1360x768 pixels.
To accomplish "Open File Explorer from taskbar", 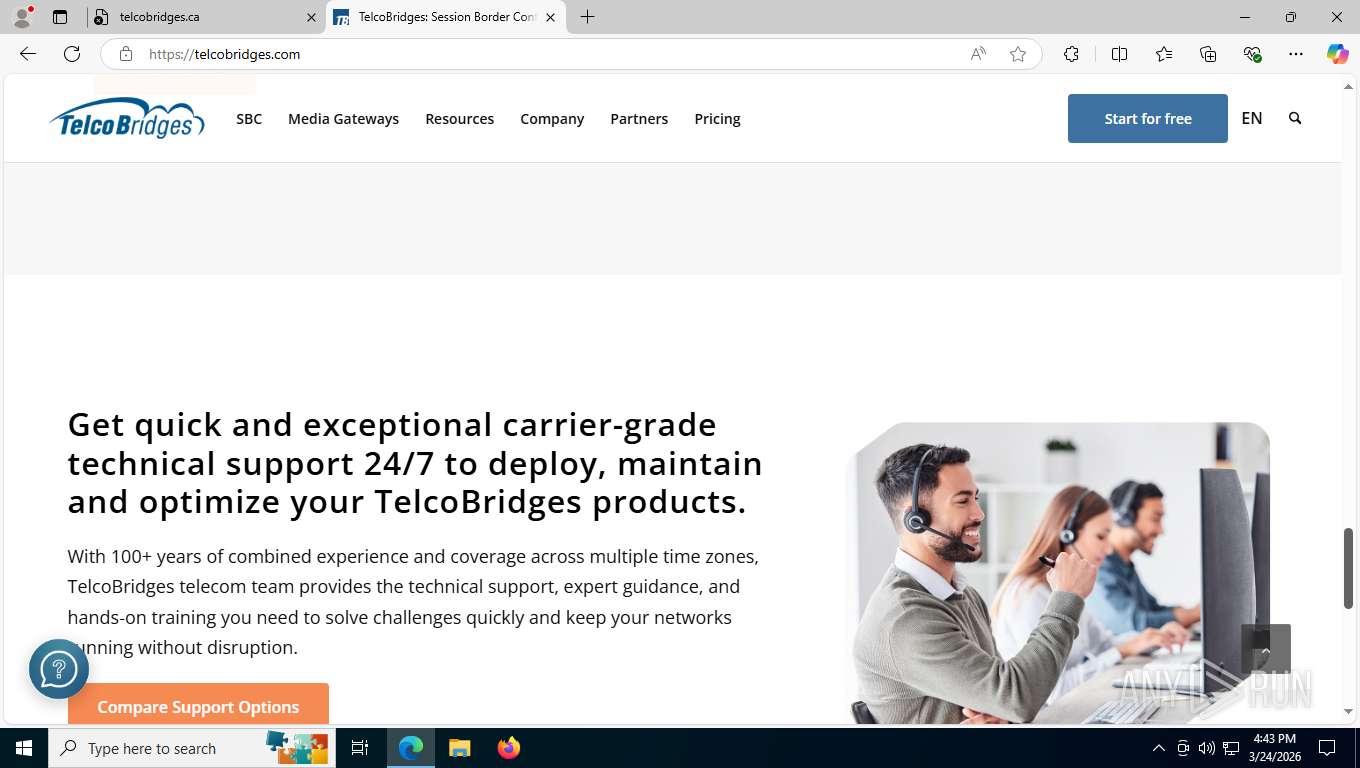I will click(x=459, y=748).
